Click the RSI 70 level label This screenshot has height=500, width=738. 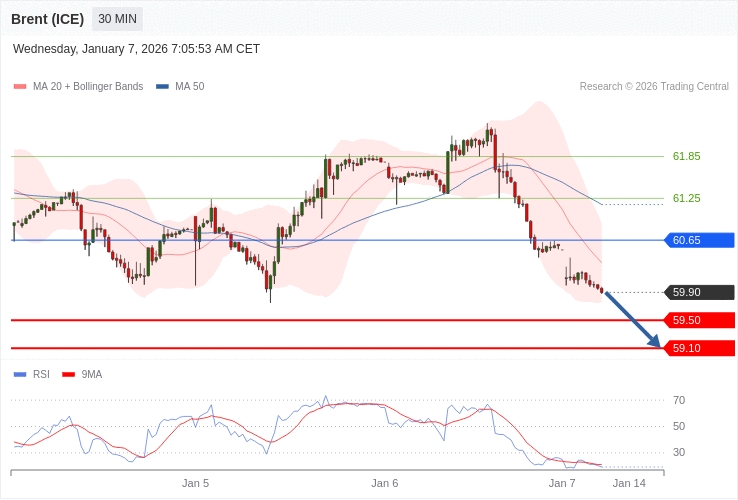coord(679,400)
